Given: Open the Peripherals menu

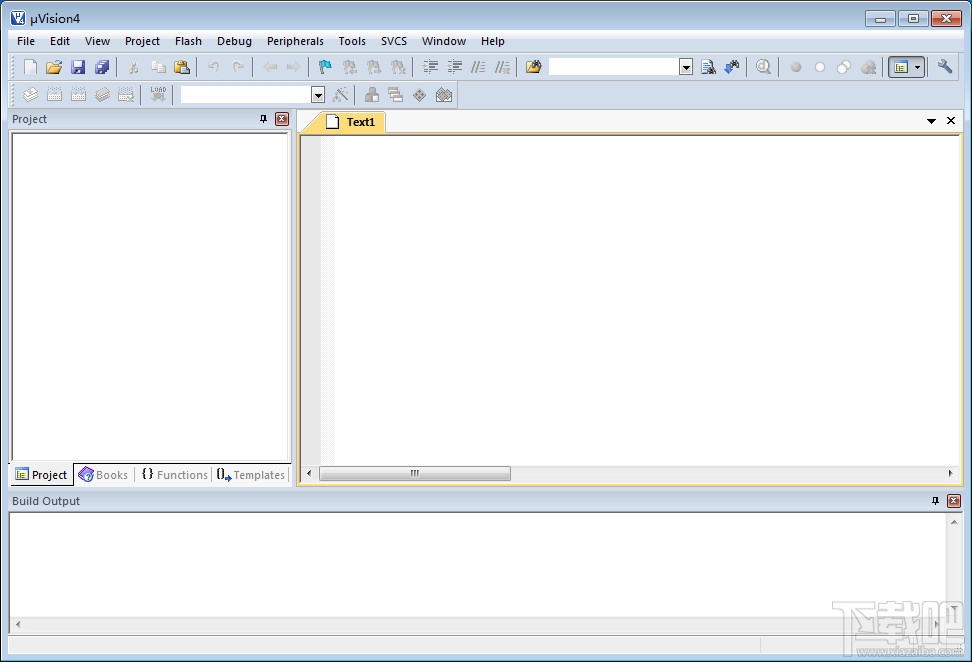Looking at the screenshot, I should tap(295, 41).
